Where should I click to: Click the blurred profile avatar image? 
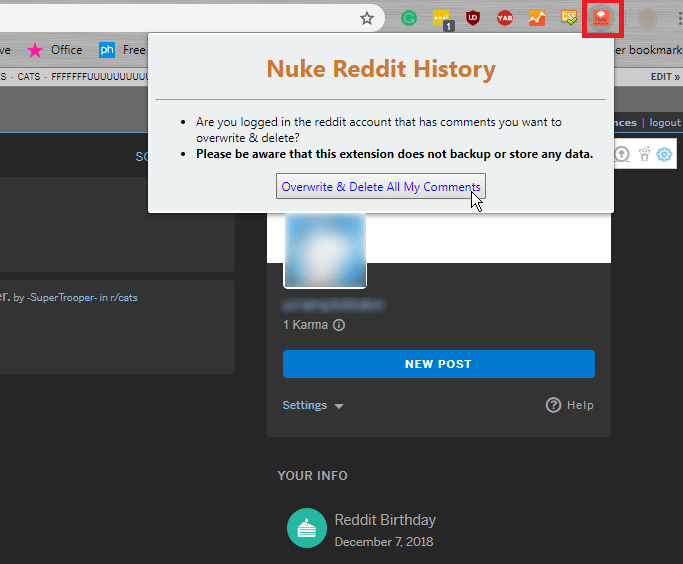pos(325,250)
